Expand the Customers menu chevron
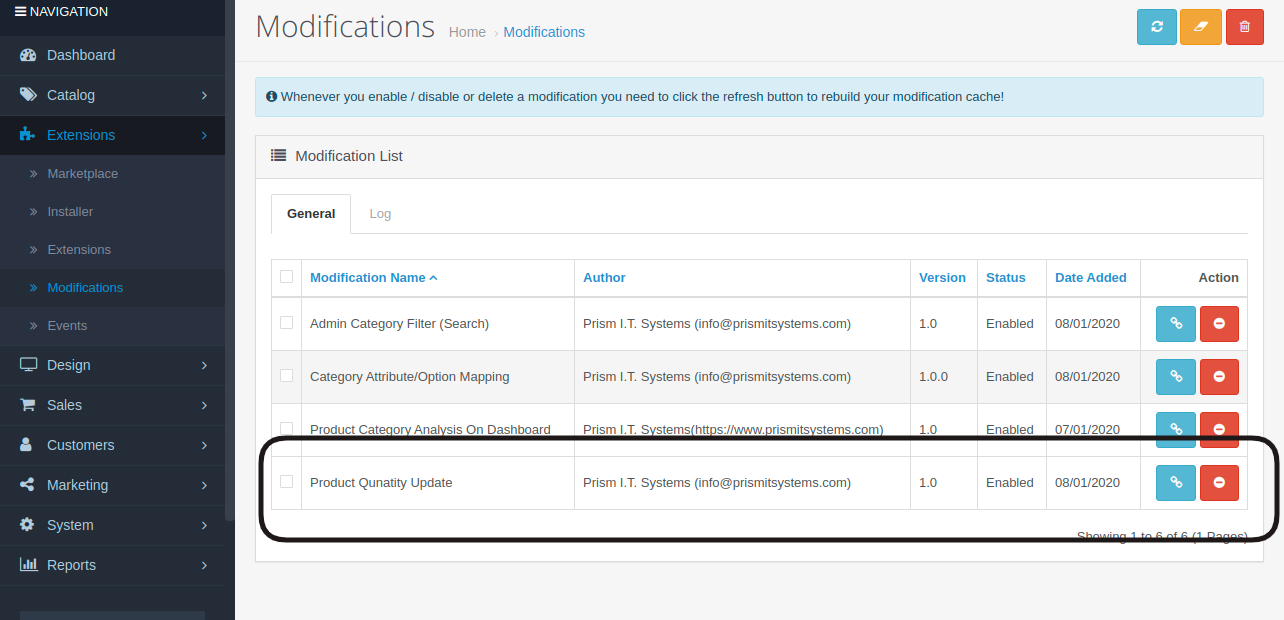The image size is (1284, 620). click(x=204, y=445)
